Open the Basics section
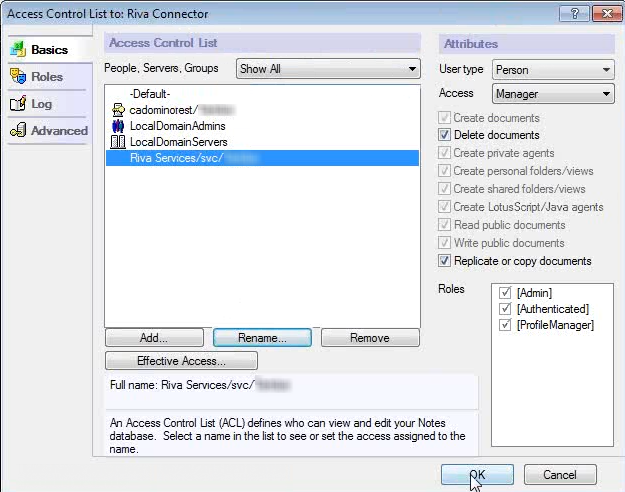This screenshot has width=625, height=492. pyautogui.click(x=49, y=49)
